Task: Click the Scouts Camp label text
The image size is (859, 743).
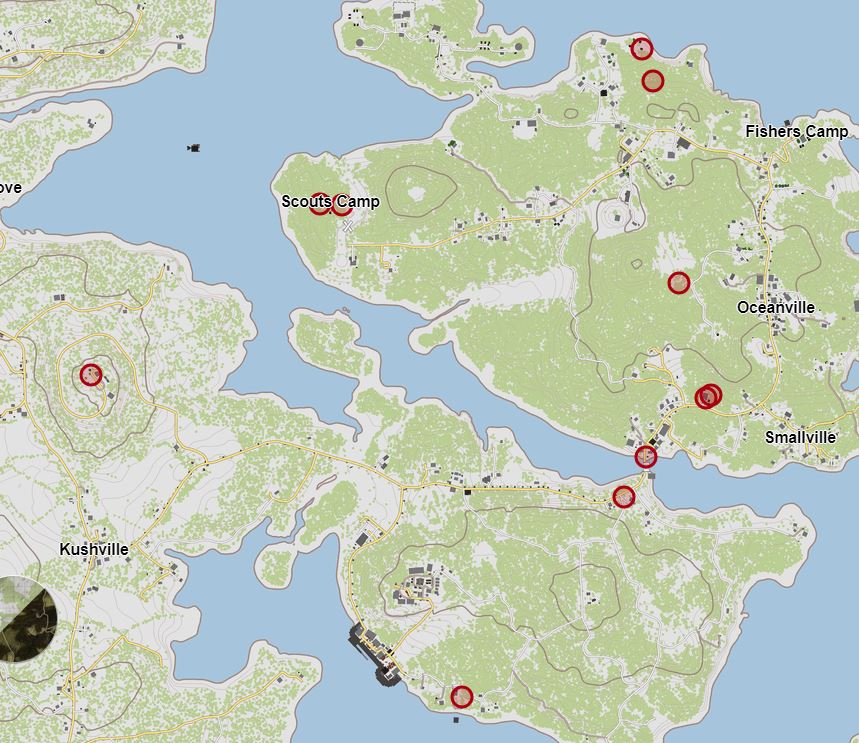Action: (330, 202)
